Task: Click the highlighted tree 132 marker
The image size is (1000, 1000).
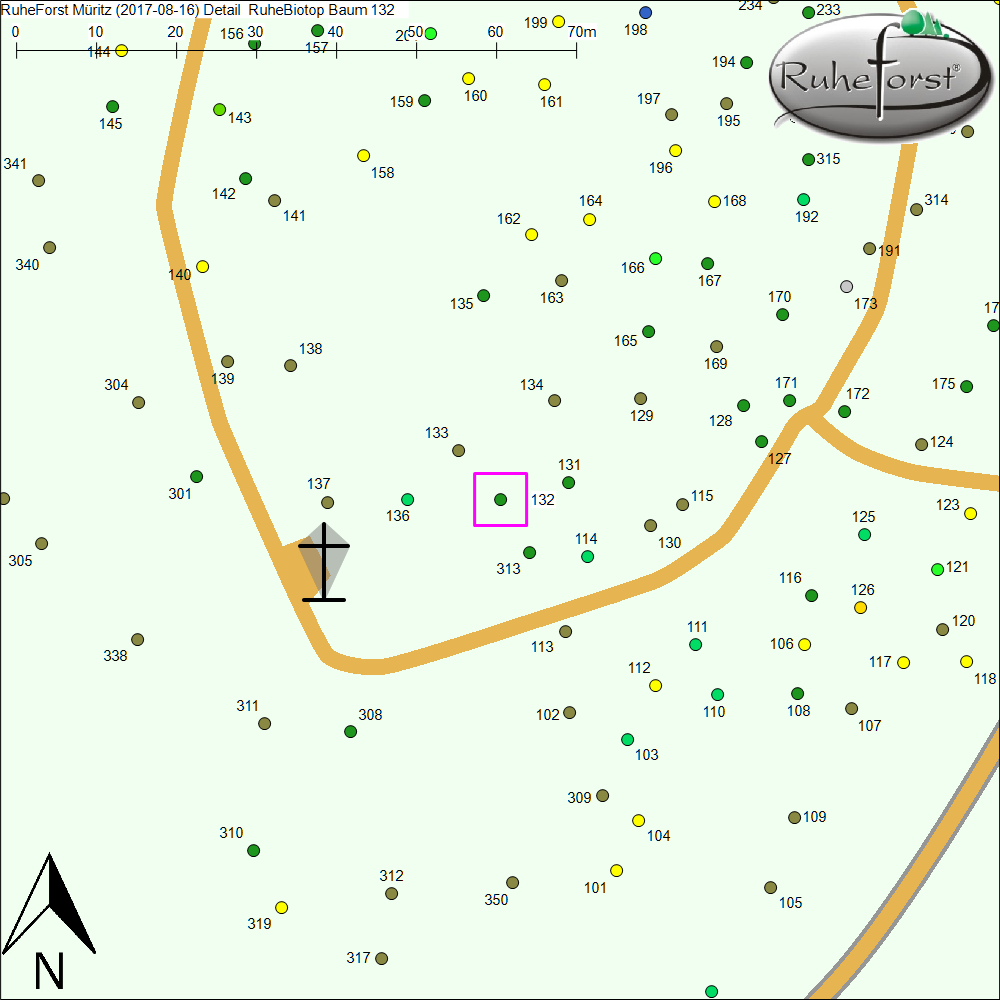Action: [500, 499]
